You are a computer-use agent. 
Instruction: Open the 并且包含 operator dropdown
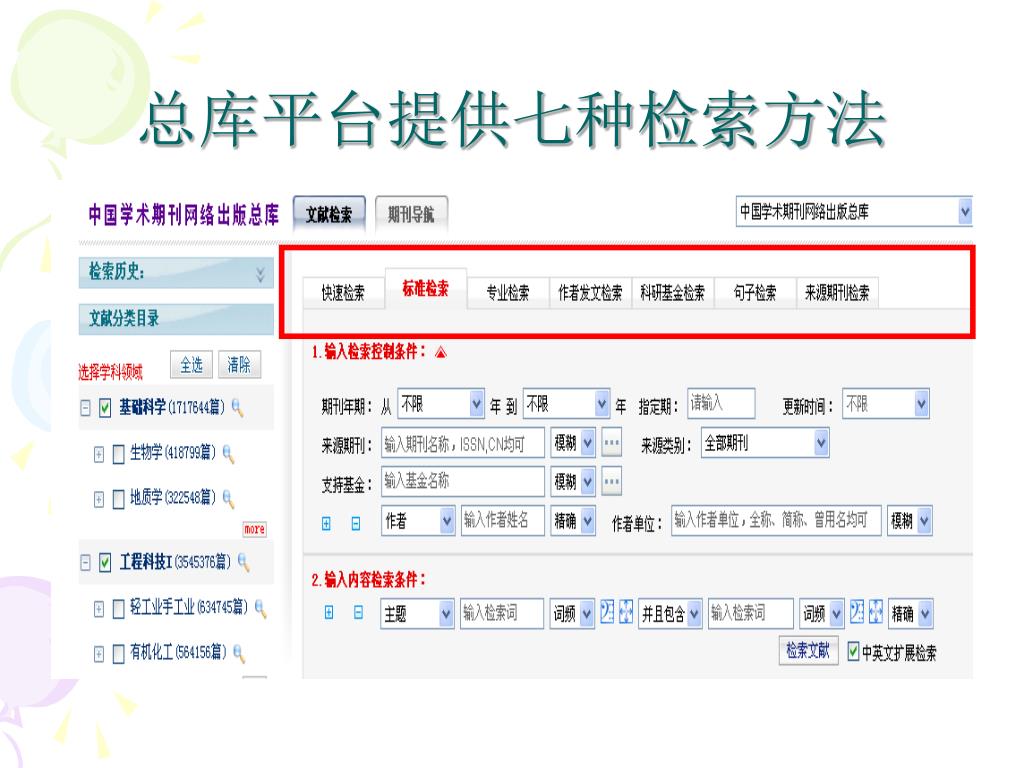click(x=694, y=614)
